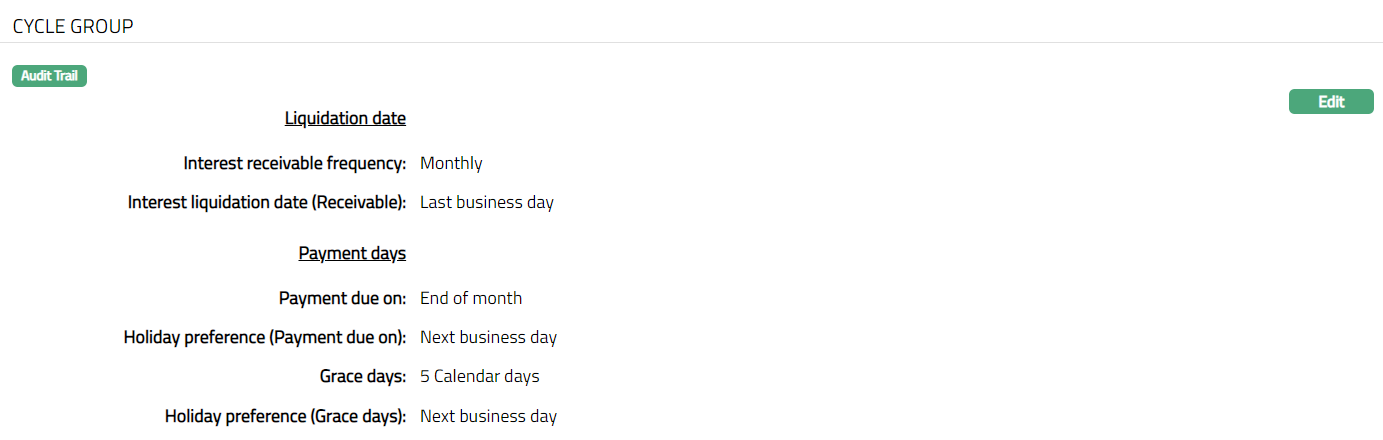Select the End of month value
1383x440 pixels.
470,298
